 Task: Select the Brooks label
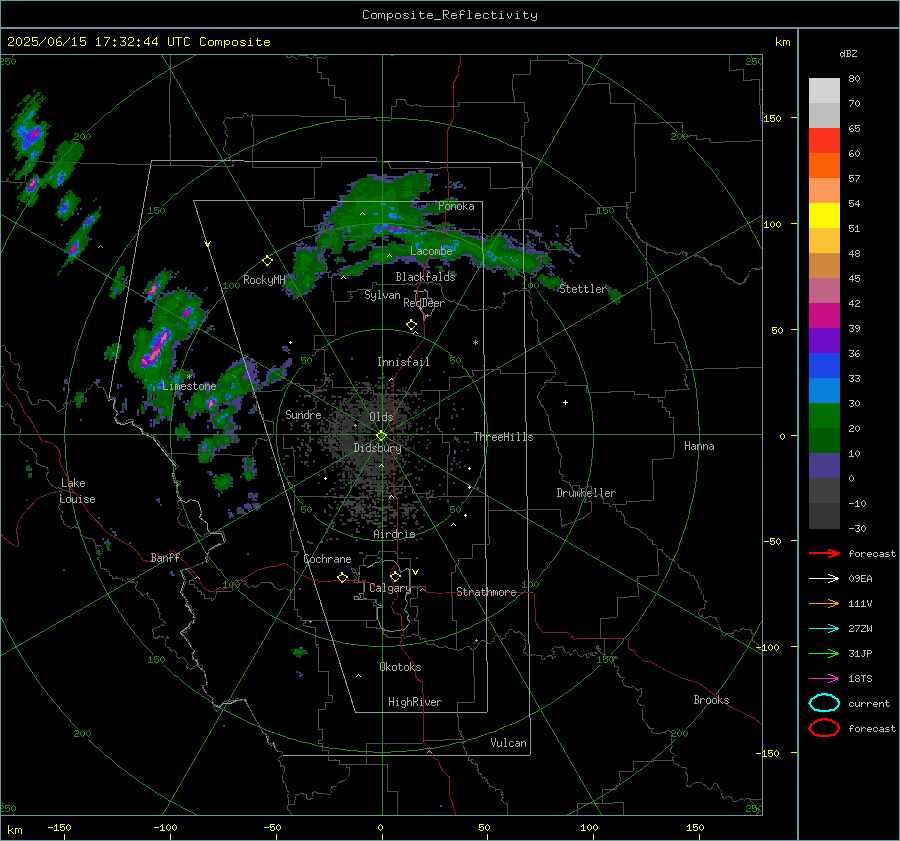[711, 700]
